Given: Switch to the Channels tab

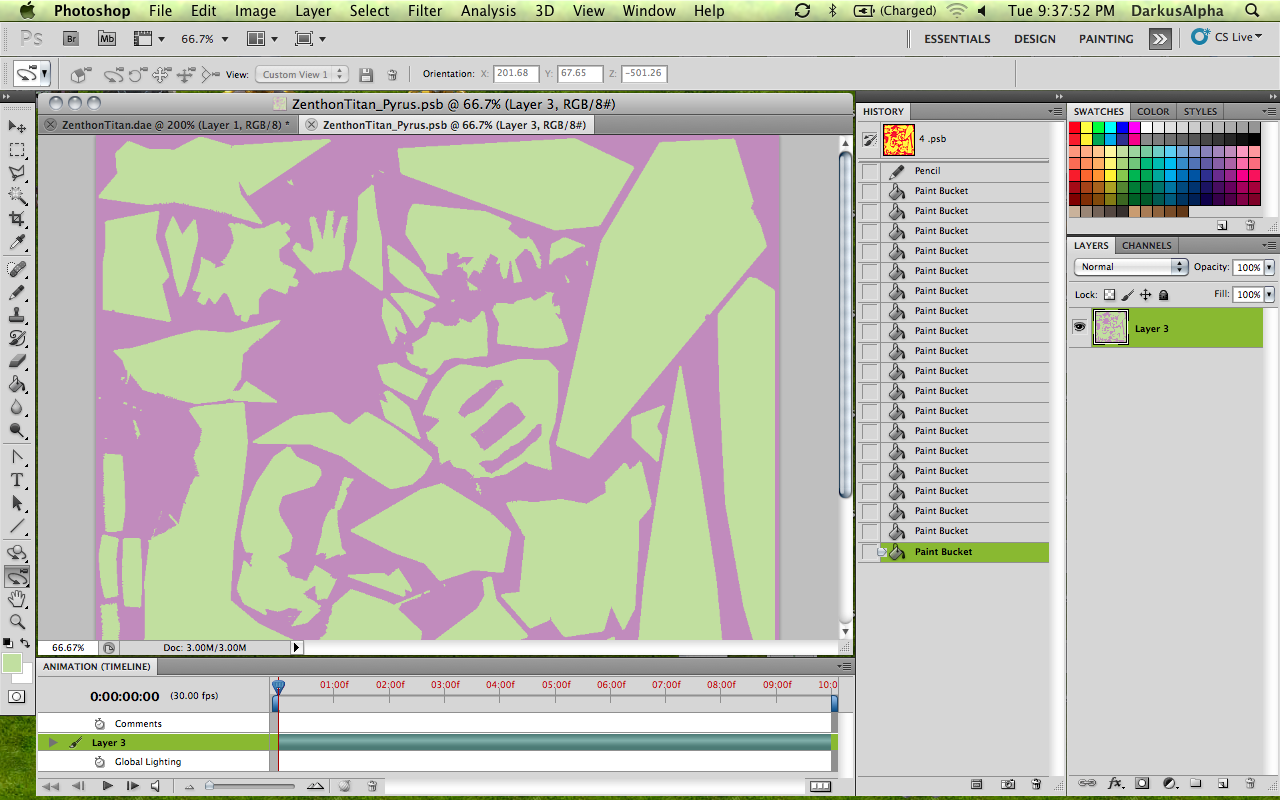Looking at the screenshot, I should (1146, 245).
